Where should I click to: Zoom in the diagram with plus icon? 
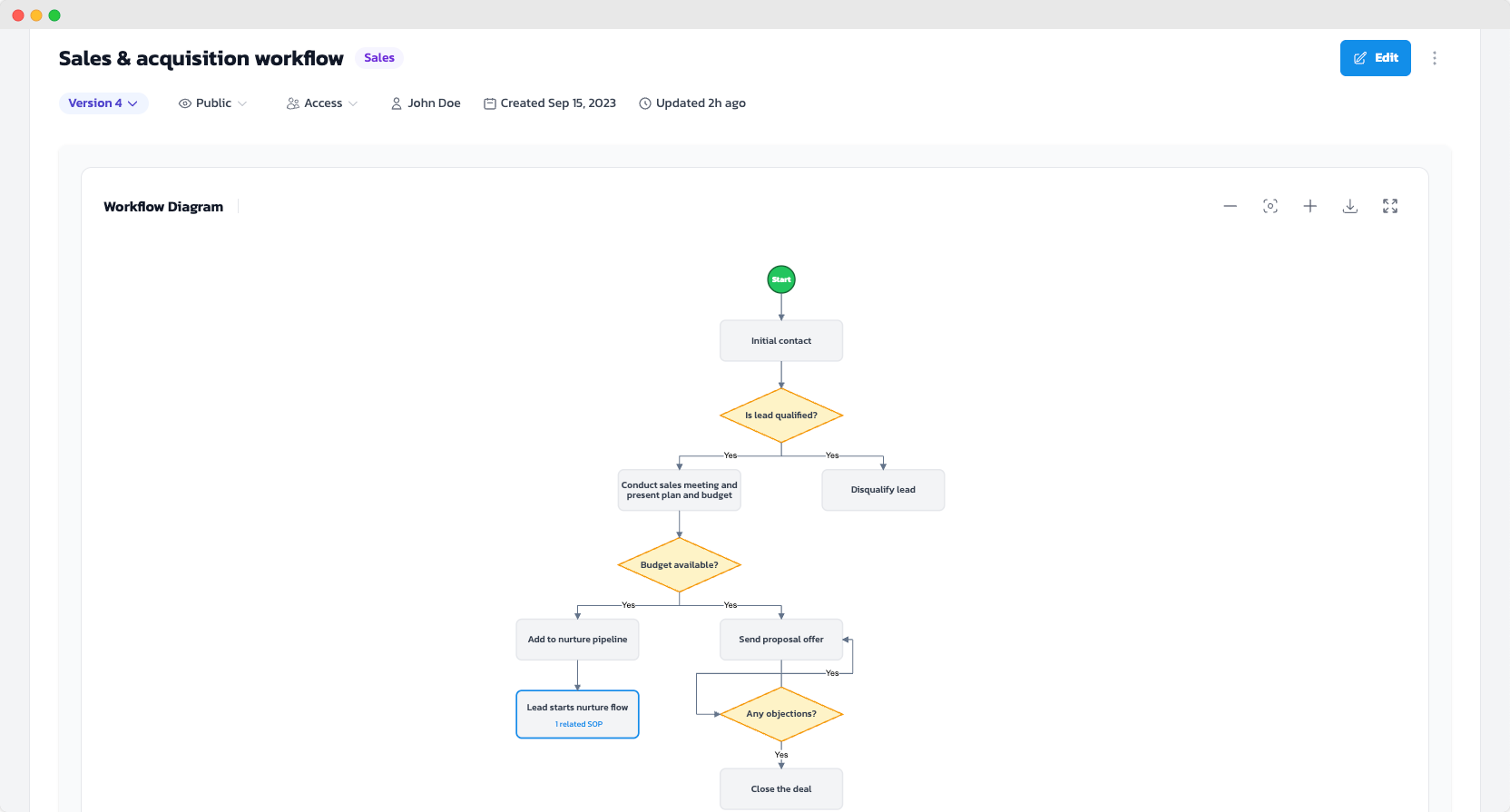click(x=1310, y=207)
